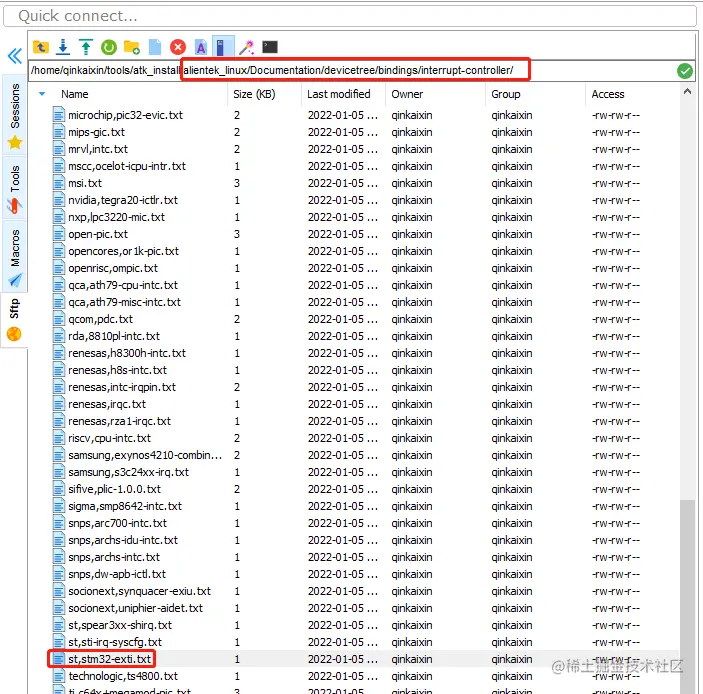Select file qca,ath79-misc-intc.txt

[x=125, y=302]
